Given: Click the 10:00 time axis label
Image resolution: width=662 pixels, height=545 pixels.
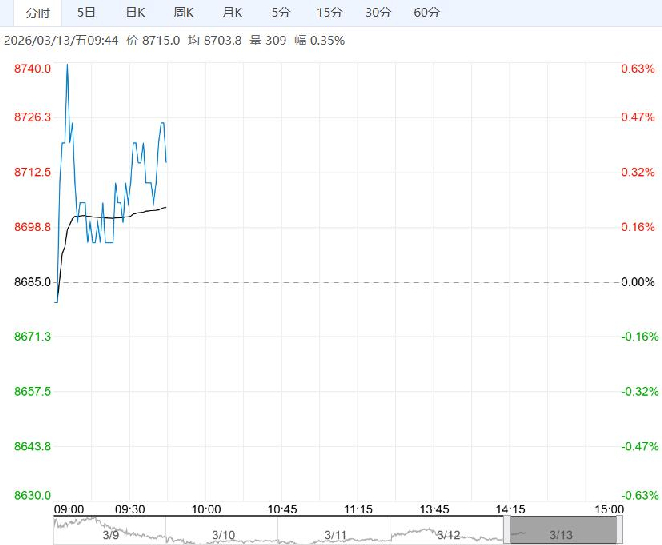Looking at the screenshot, I should coord(205,509).
